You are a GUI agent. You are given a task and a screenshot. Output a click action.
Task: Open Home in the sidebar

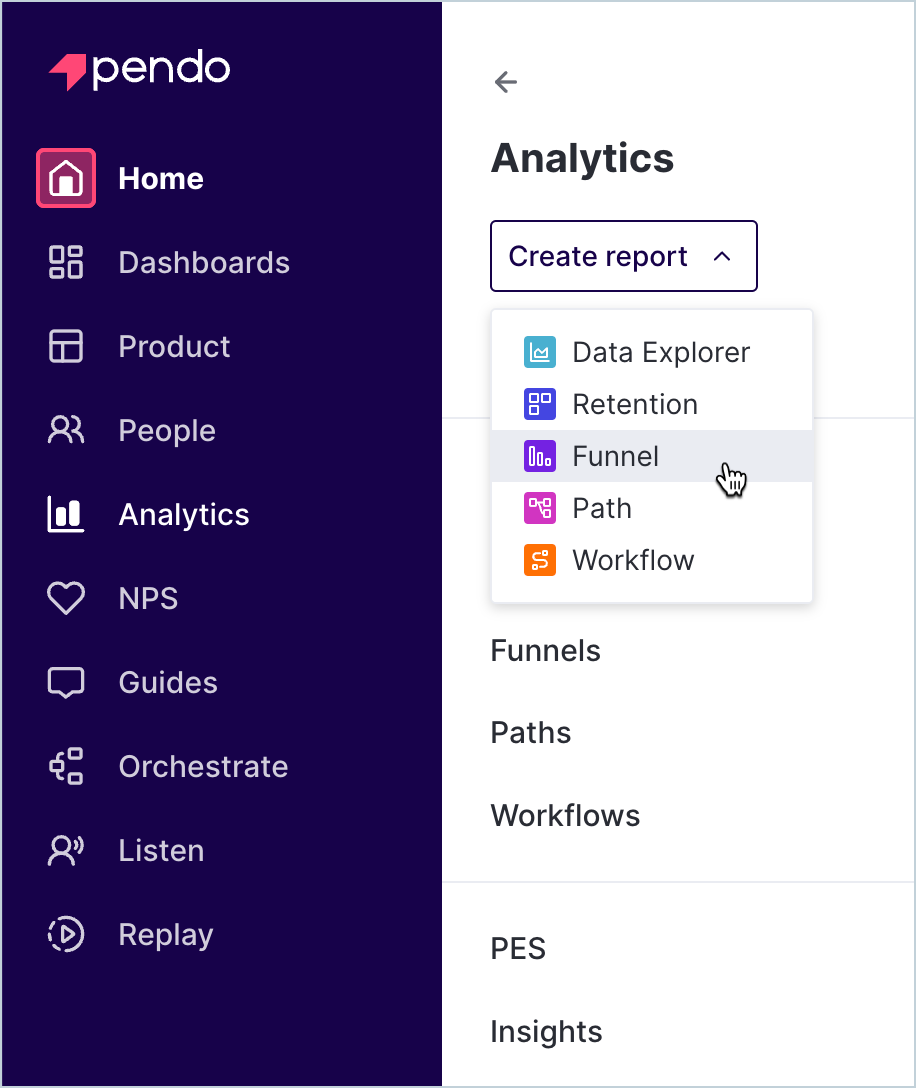[x=161, y=179]
